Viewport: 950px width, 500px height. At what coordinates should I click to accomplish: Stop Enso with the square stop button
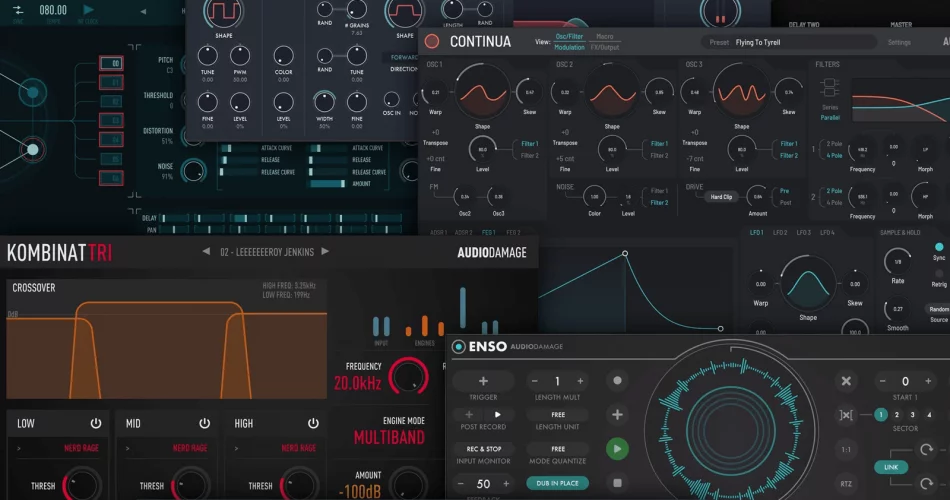click(x=617, y=483)
